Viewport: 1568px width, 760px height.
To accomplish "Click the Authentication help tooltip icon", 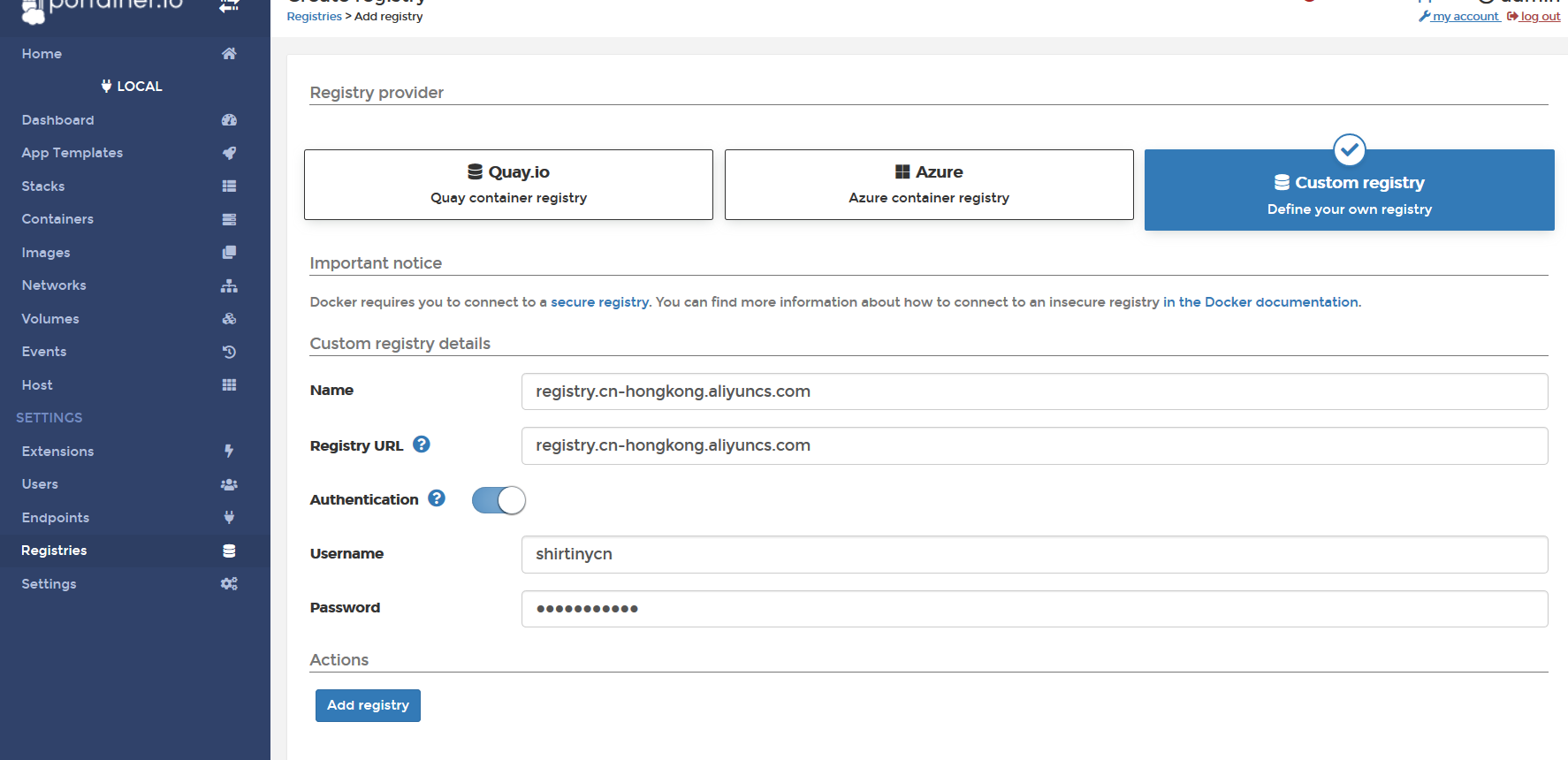I will [437, 498].
